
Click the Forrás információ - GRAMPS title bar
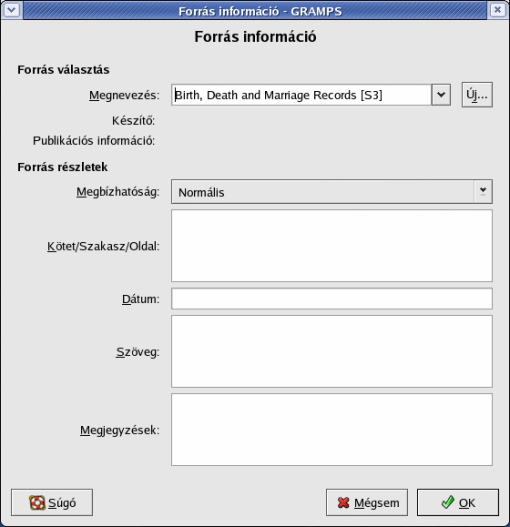pos(255,10)
